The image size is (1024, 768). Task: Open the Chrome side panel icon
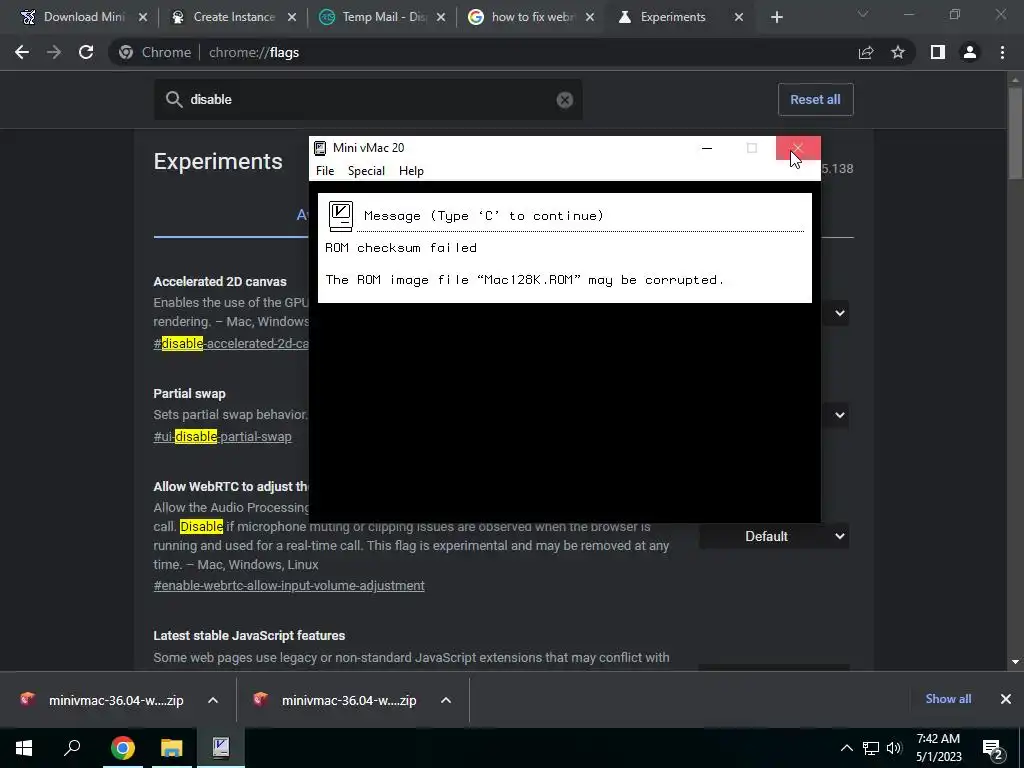pyautogui.click(x=938, y=52)
